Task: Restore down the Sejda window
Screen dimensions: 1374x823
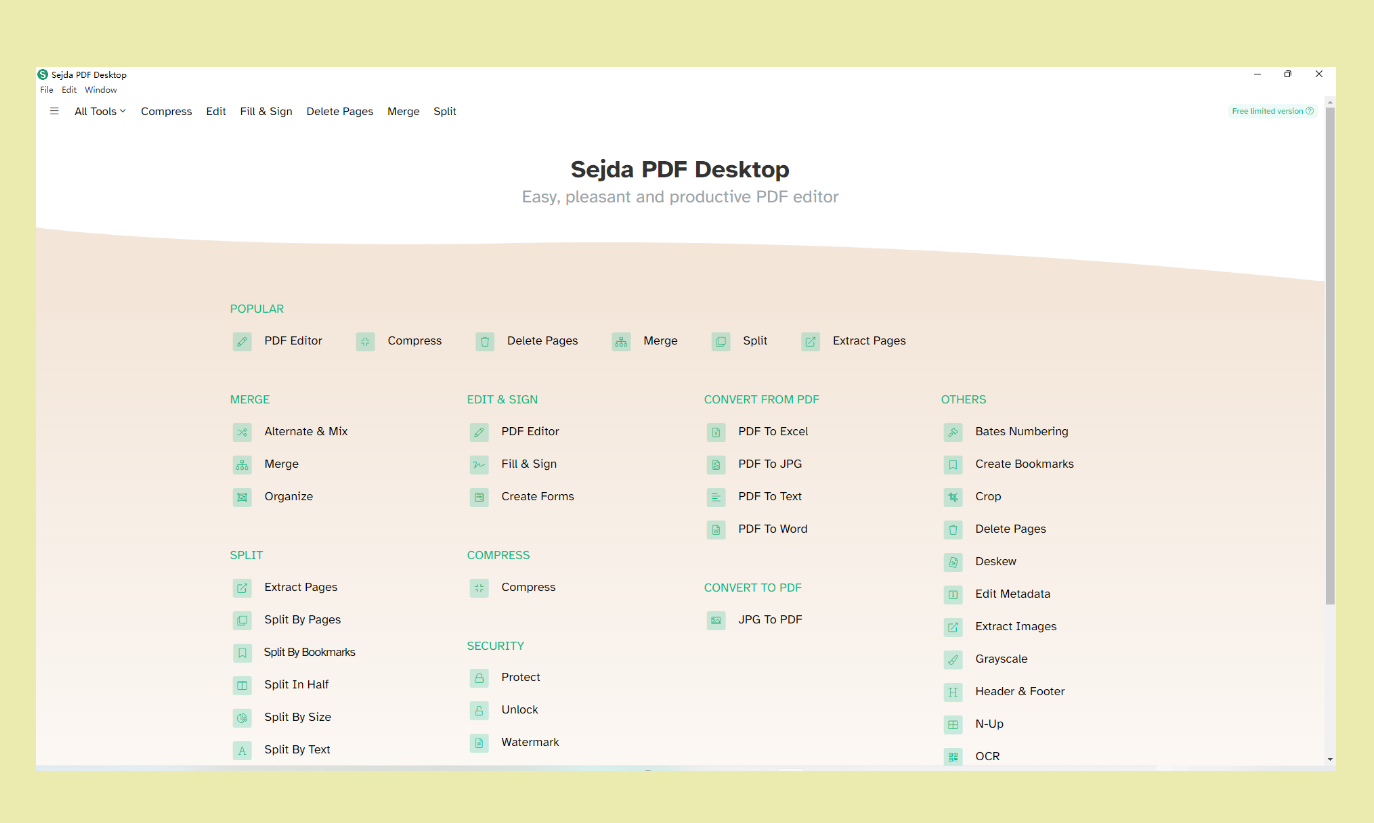Action: (x=1288, y=74)
